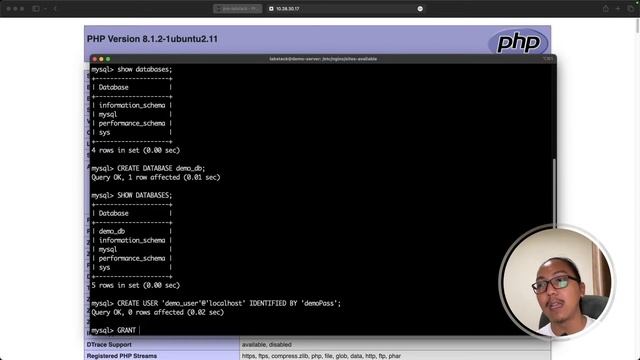Viewport: 640px width, 360px height.
Task: Open the tab overview icon
Action: (630, 9)
